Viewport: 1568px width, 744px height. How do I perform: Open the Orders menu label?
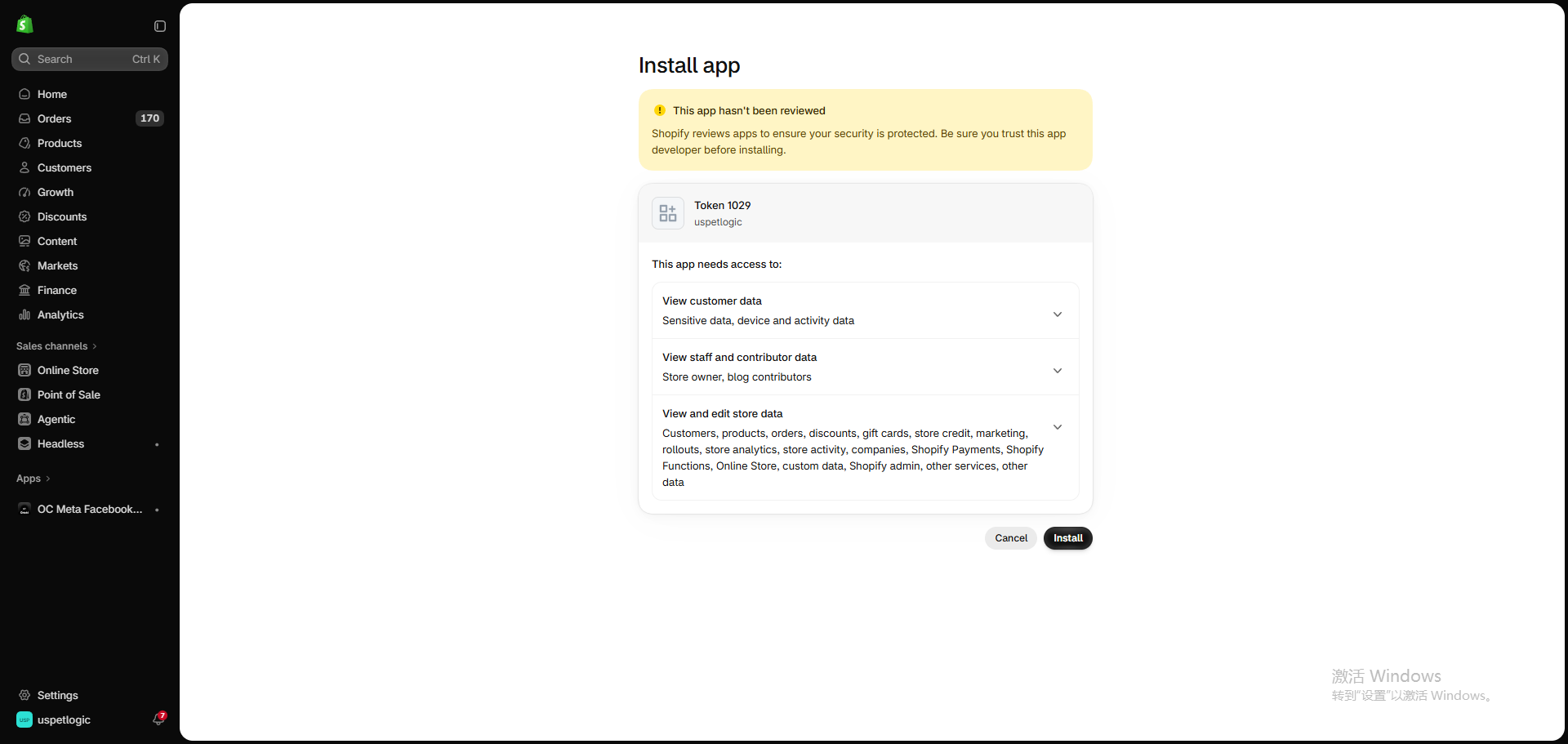coord(54,118)
